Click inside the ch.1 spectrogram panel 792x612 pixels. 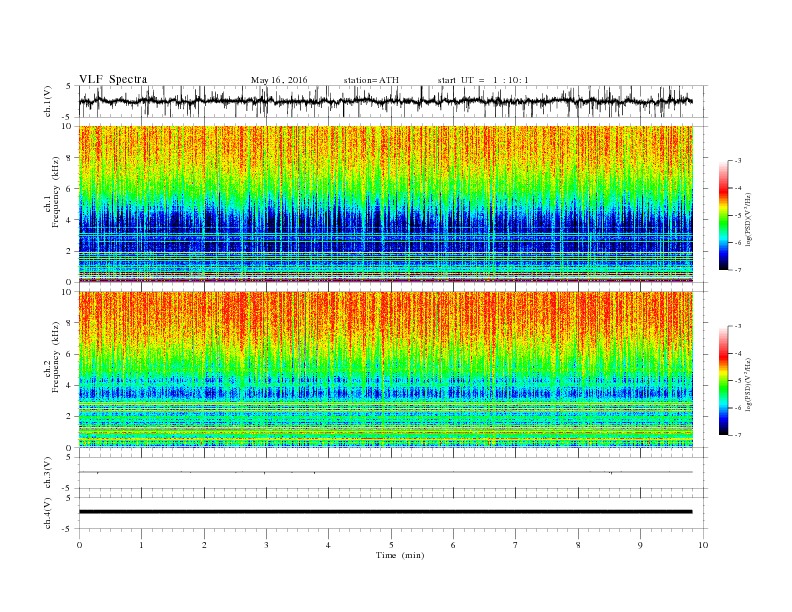pos(386,204)
